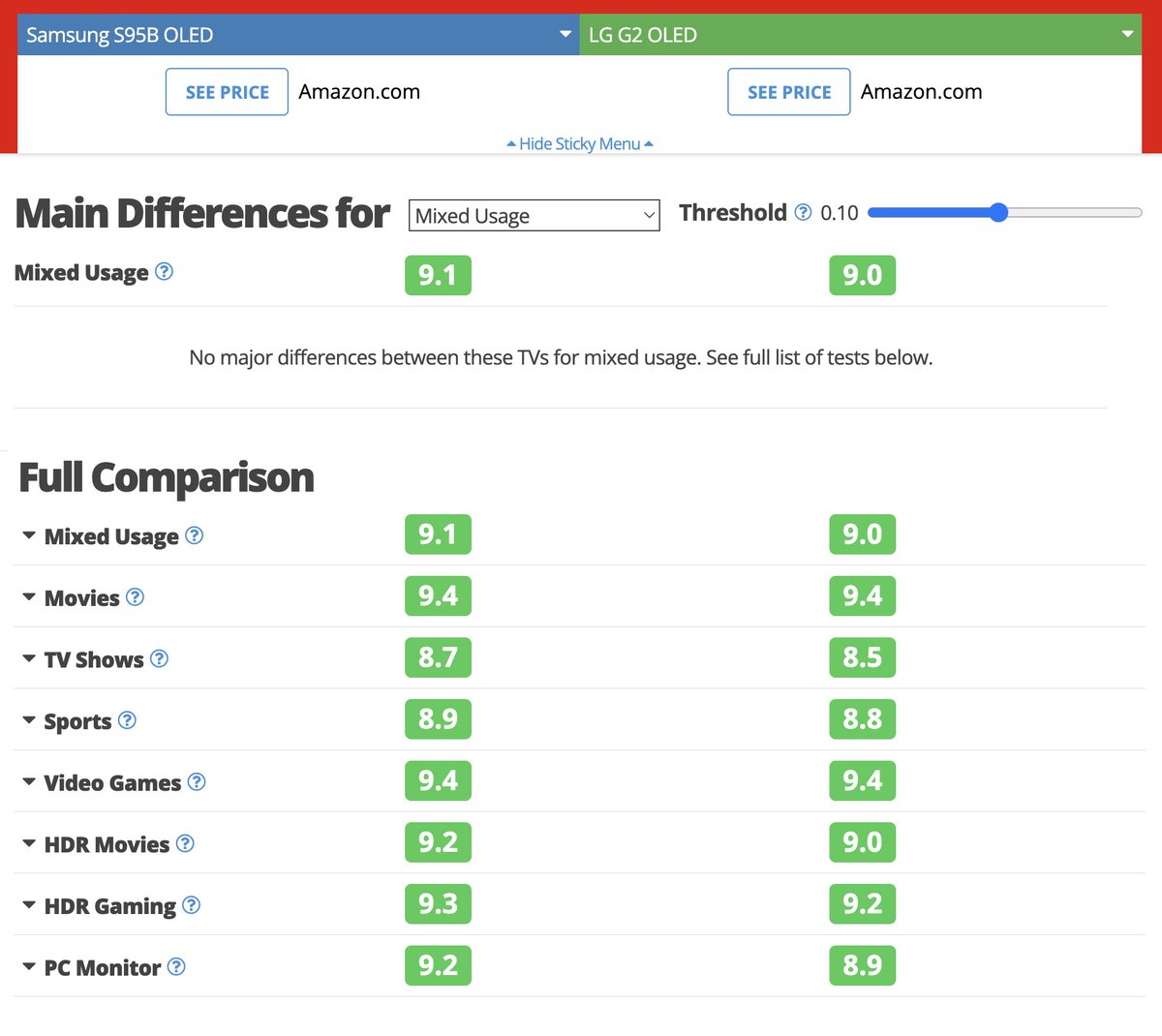
Task: Click See Price button for Samsung S95B
Action: (227, 92)
